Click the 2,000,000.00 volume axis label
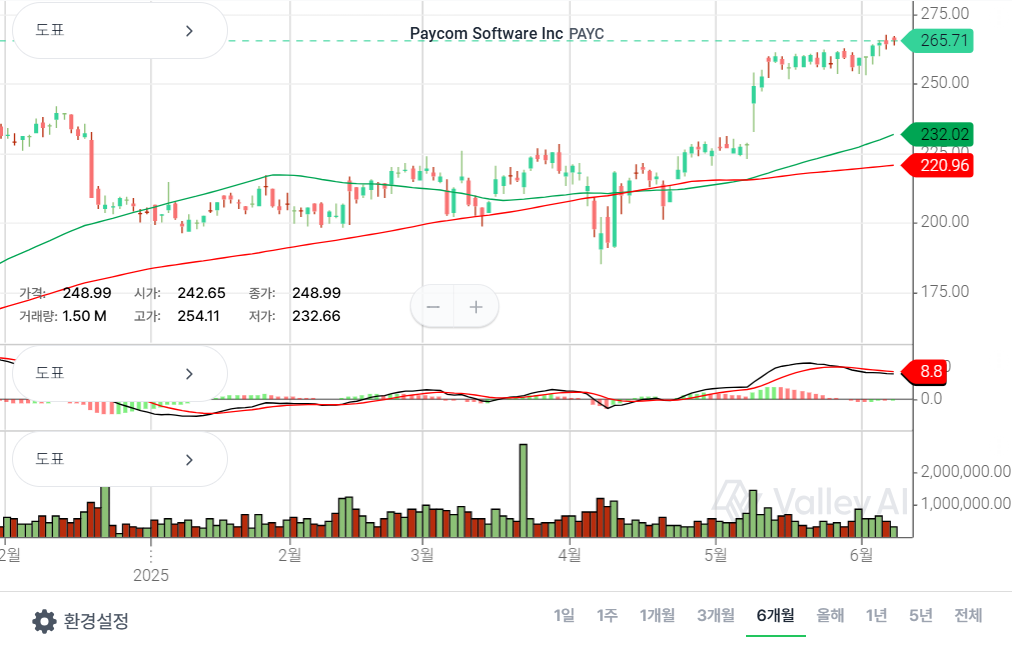1012x646 pixels. [966, 472]
